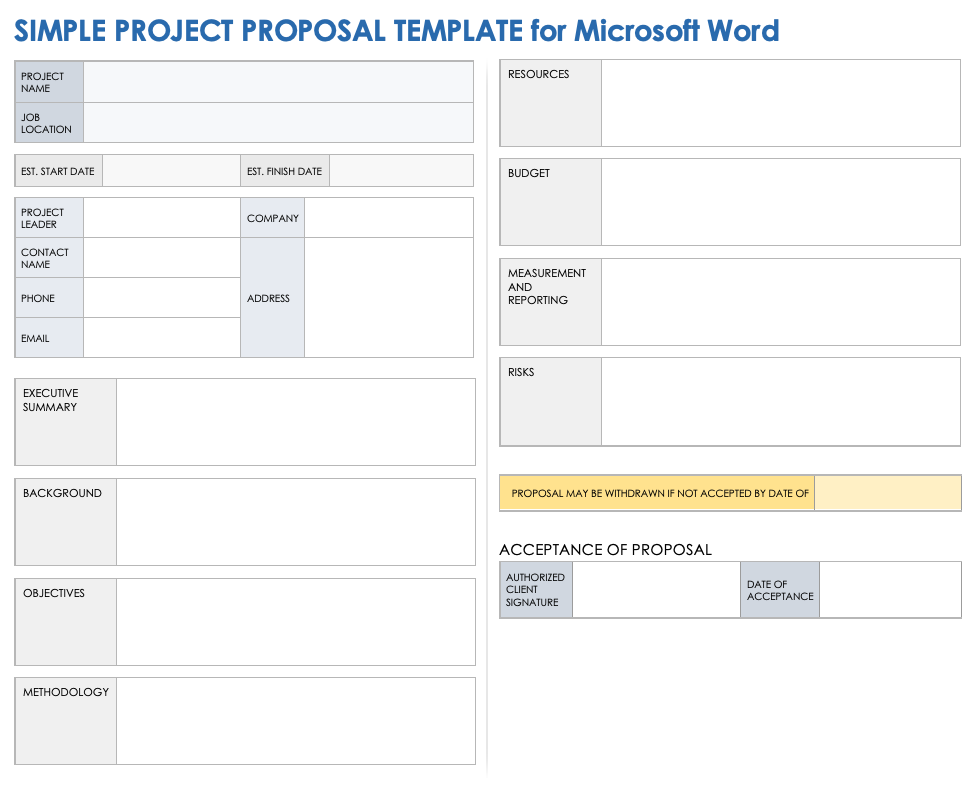The height and width of the screenshot is (796, 976).
Task: Click the Company name field
Action: (x=388, y=218)
